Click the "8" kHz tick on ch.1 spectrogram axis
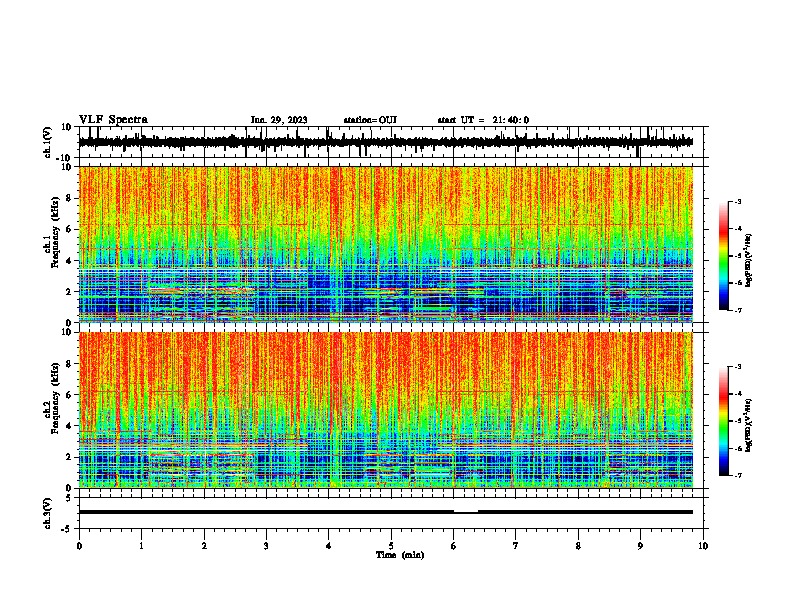This screenshot has width=792, height=612. (x=69, y=198)
